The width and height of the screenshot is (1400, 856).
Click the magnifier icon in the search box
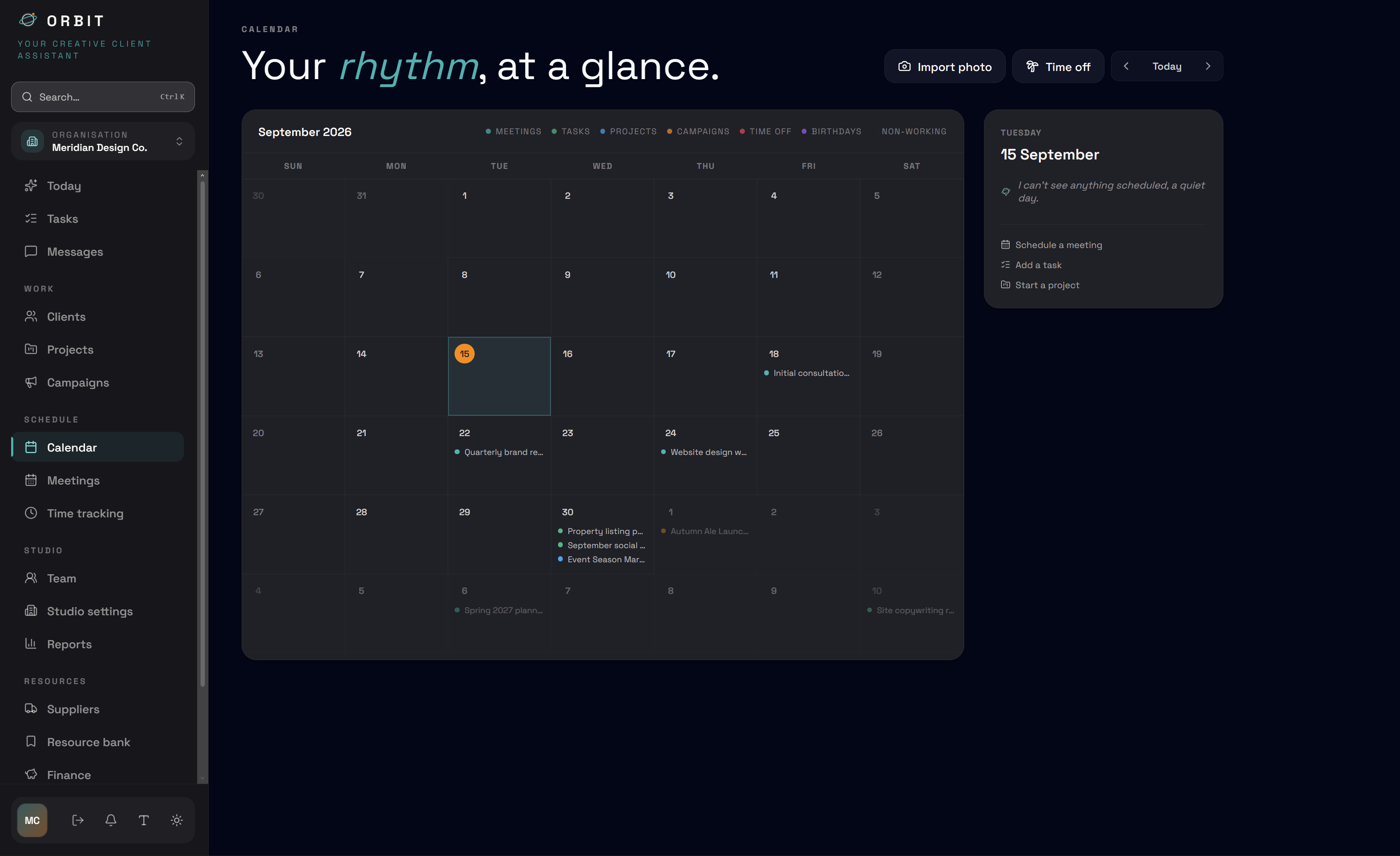27,97
